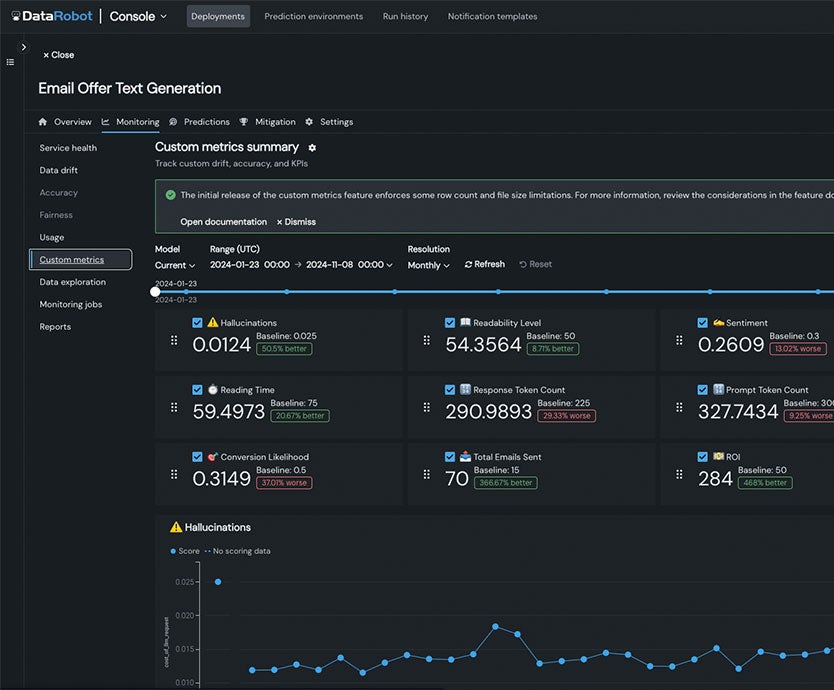Grab the Sentiment tile drag handle
The height and width of the screenshot is (690, 834).
tap(679, 340)
